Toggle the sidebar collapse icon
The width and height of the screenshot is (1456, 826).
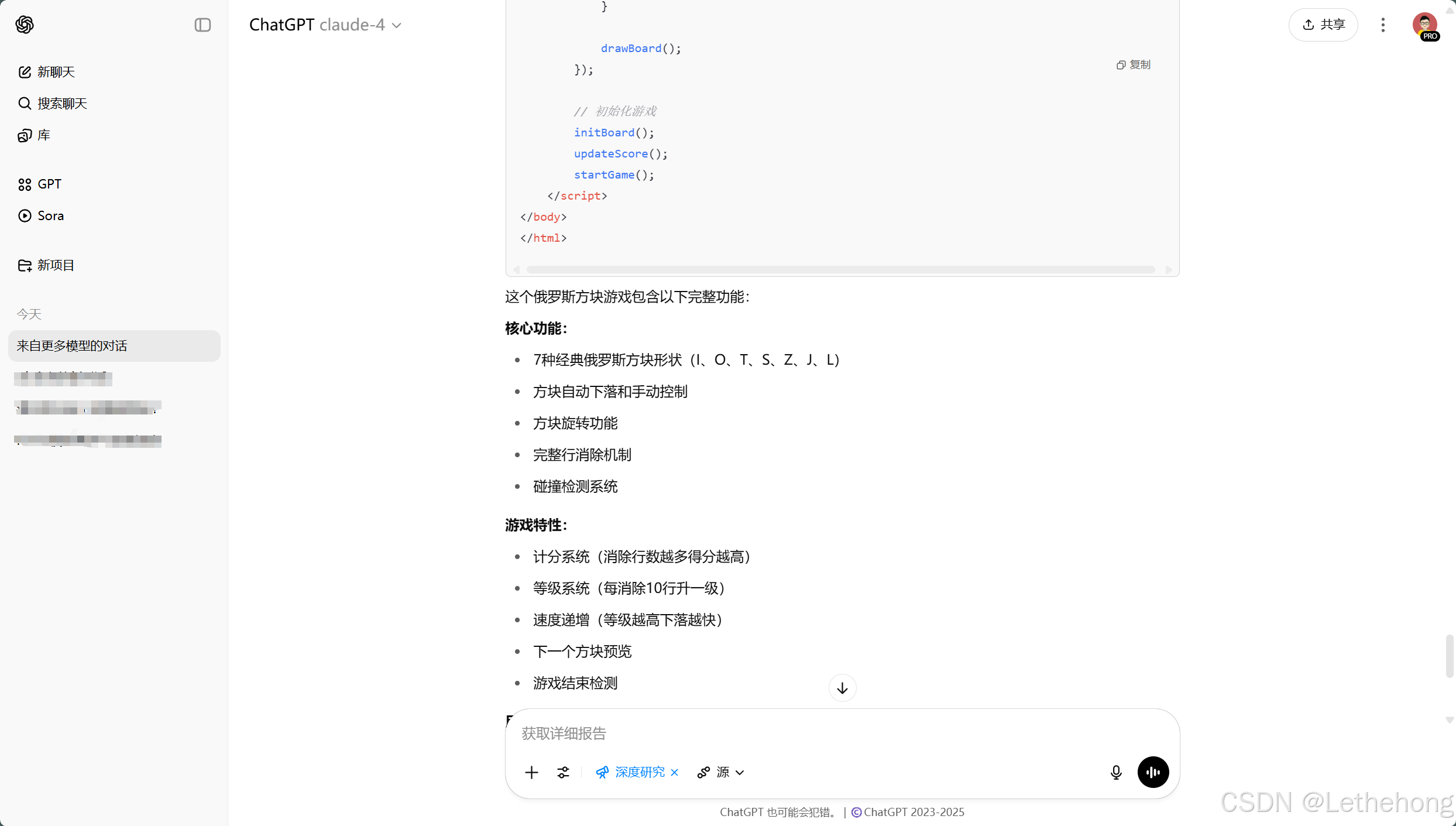click(202, 25)
